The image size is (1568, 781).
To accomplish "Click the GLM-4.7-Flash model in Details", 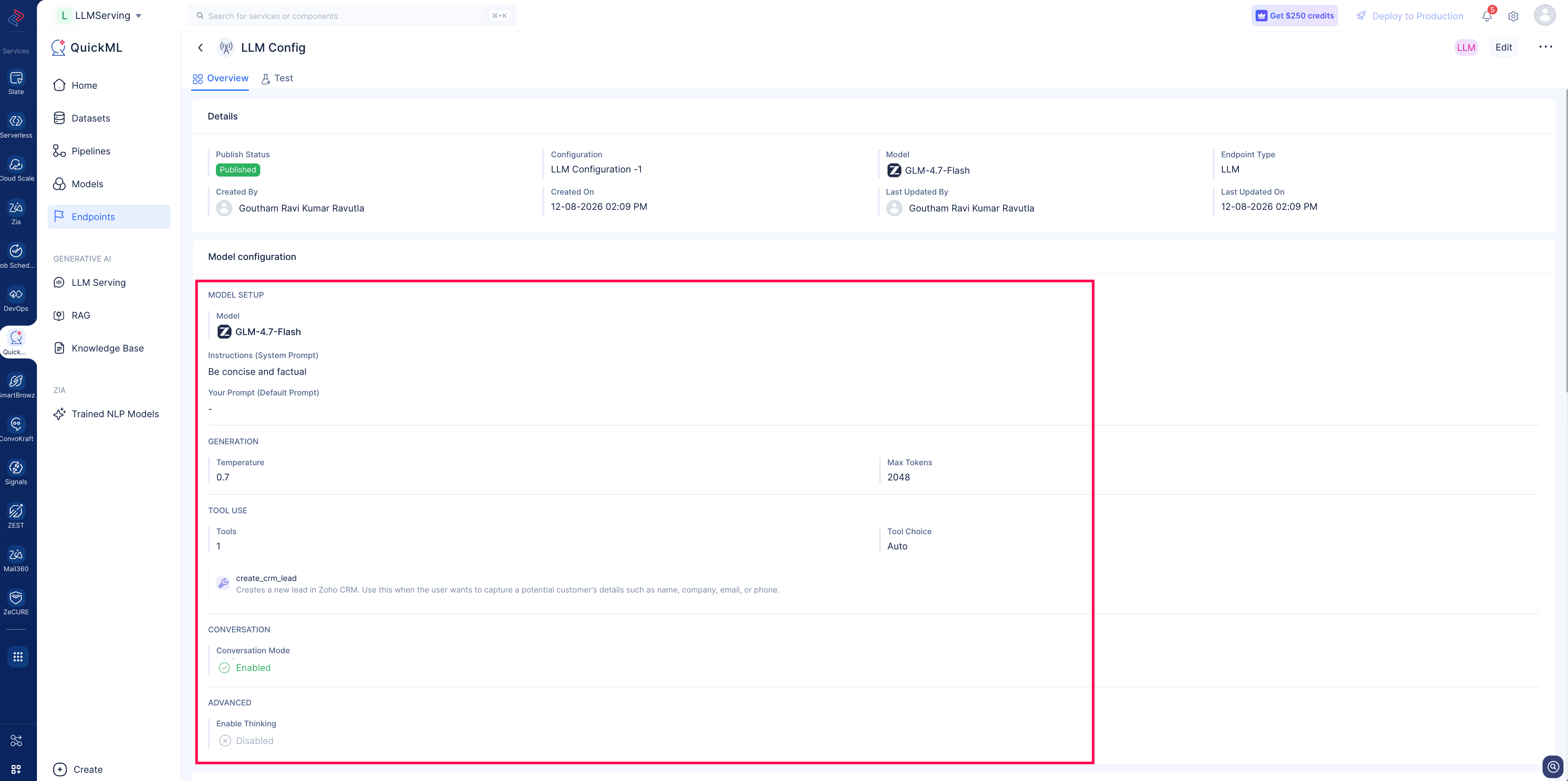I will click(x=928, y=170).
